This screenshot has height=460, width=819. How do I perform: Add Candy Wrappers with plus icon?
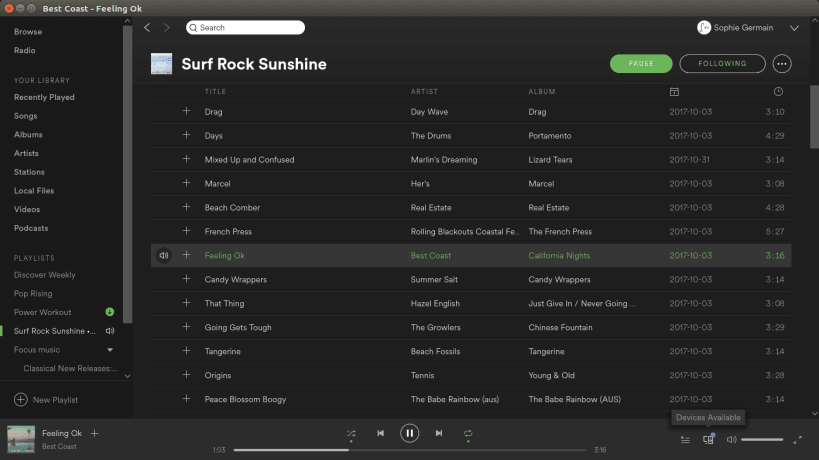186,279
